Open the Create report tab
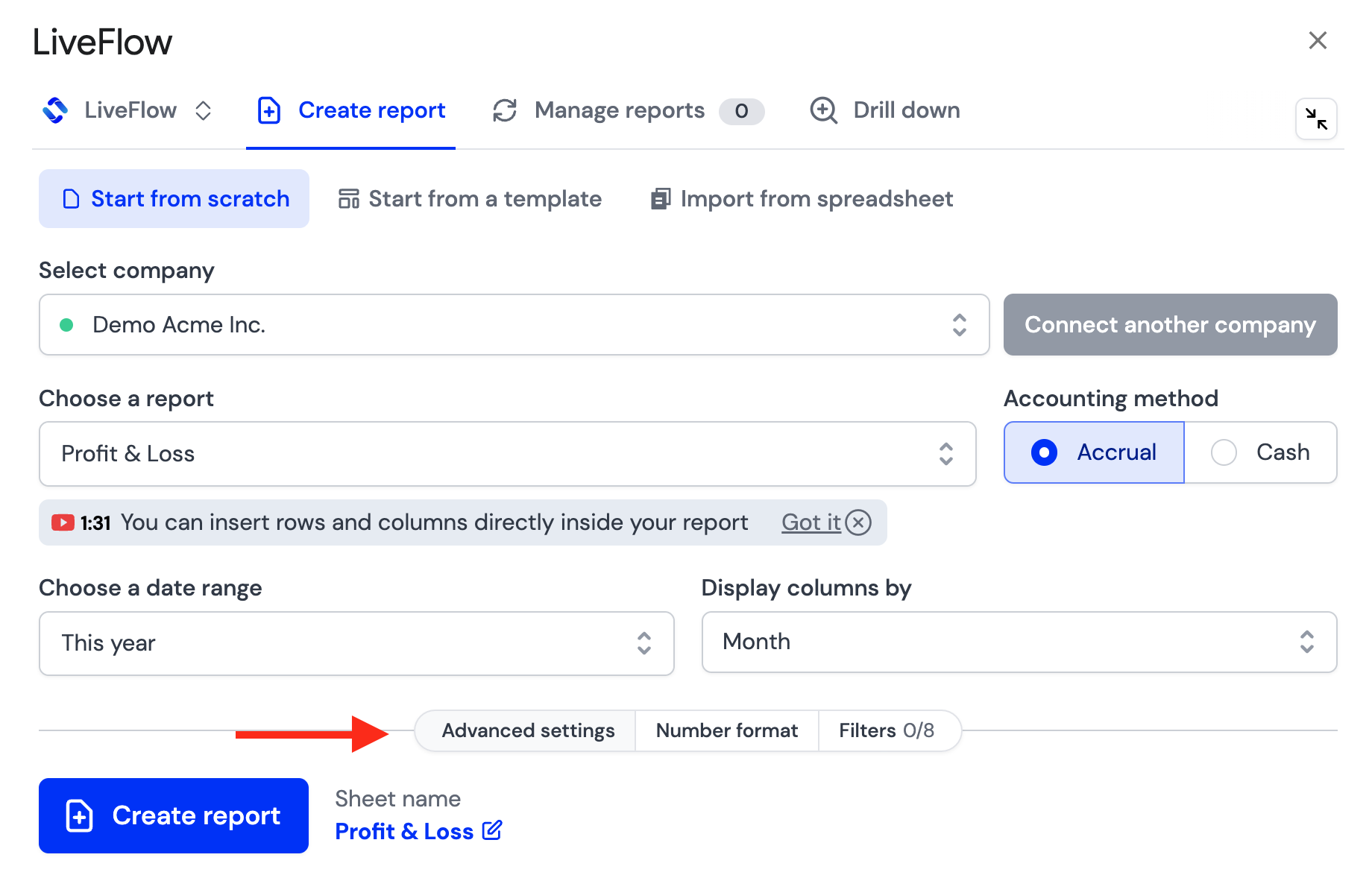The width and height of the screenshot is (1372, 875). (350, 110)
